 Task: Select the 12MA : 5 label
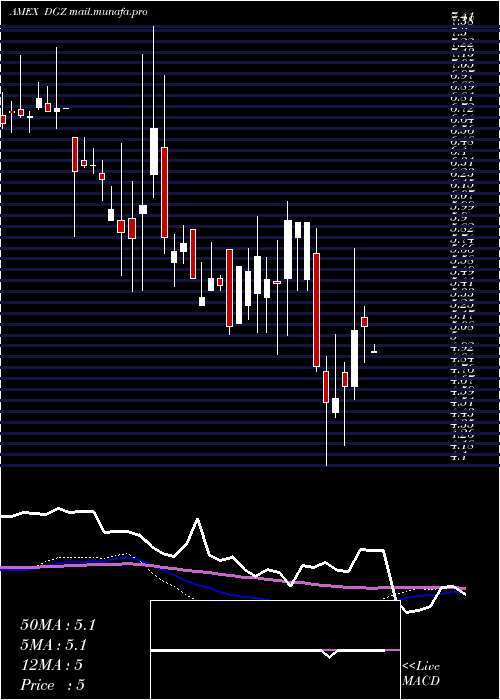click(52, 665)
